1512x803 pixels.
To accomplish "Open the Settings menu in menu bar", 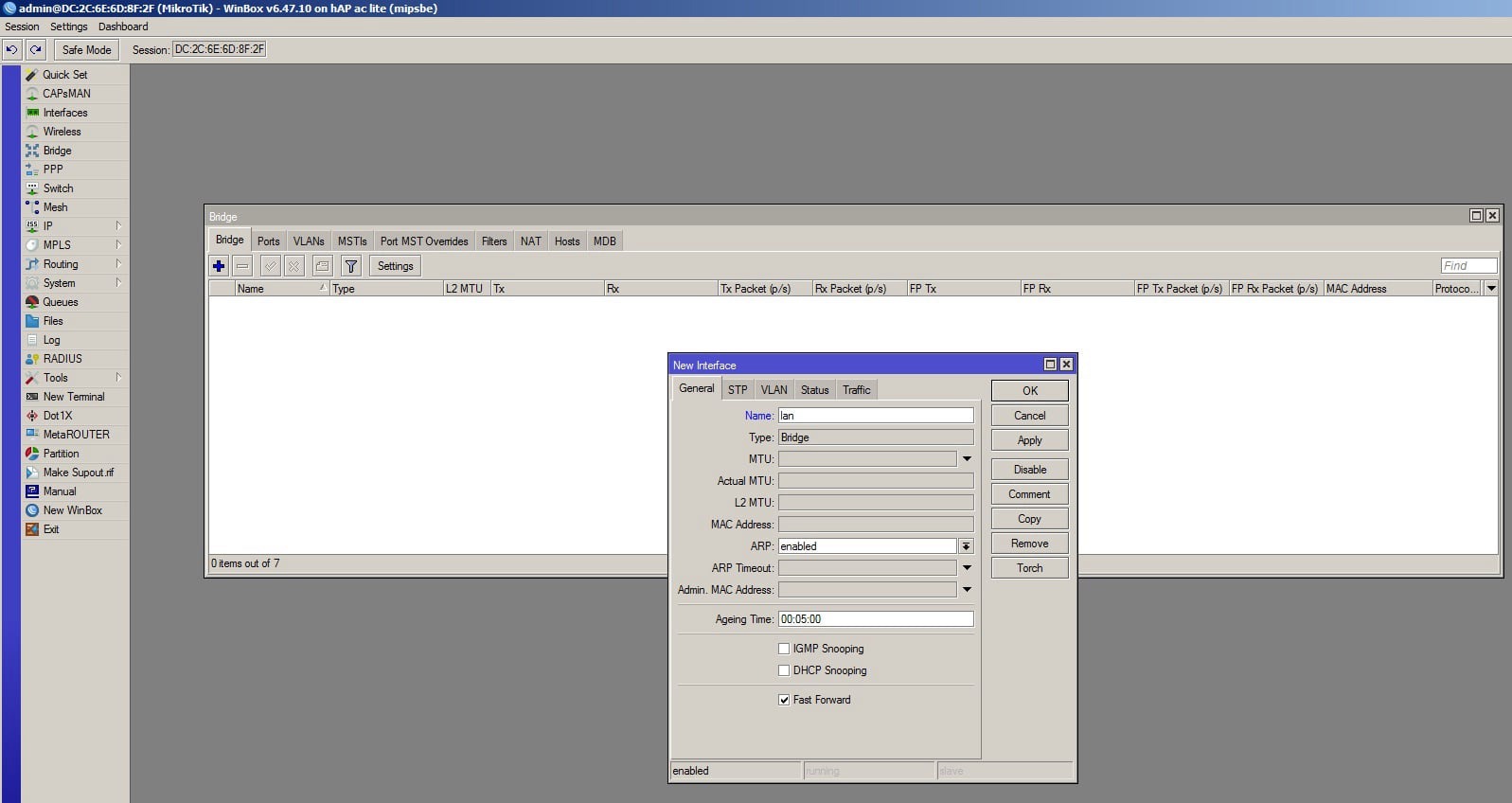I will pyautogui.click(x=68, y=27).
